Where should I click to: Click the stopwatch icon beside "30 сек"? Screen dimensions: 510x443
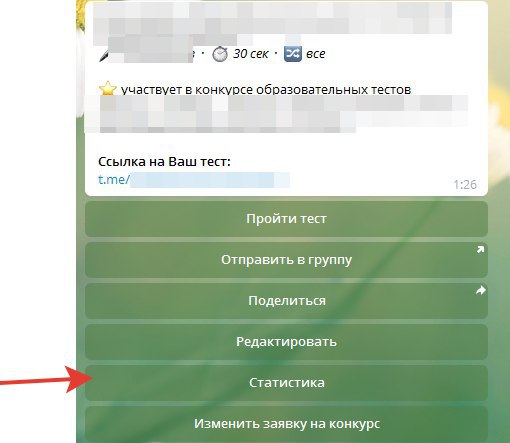coord(220,54)
